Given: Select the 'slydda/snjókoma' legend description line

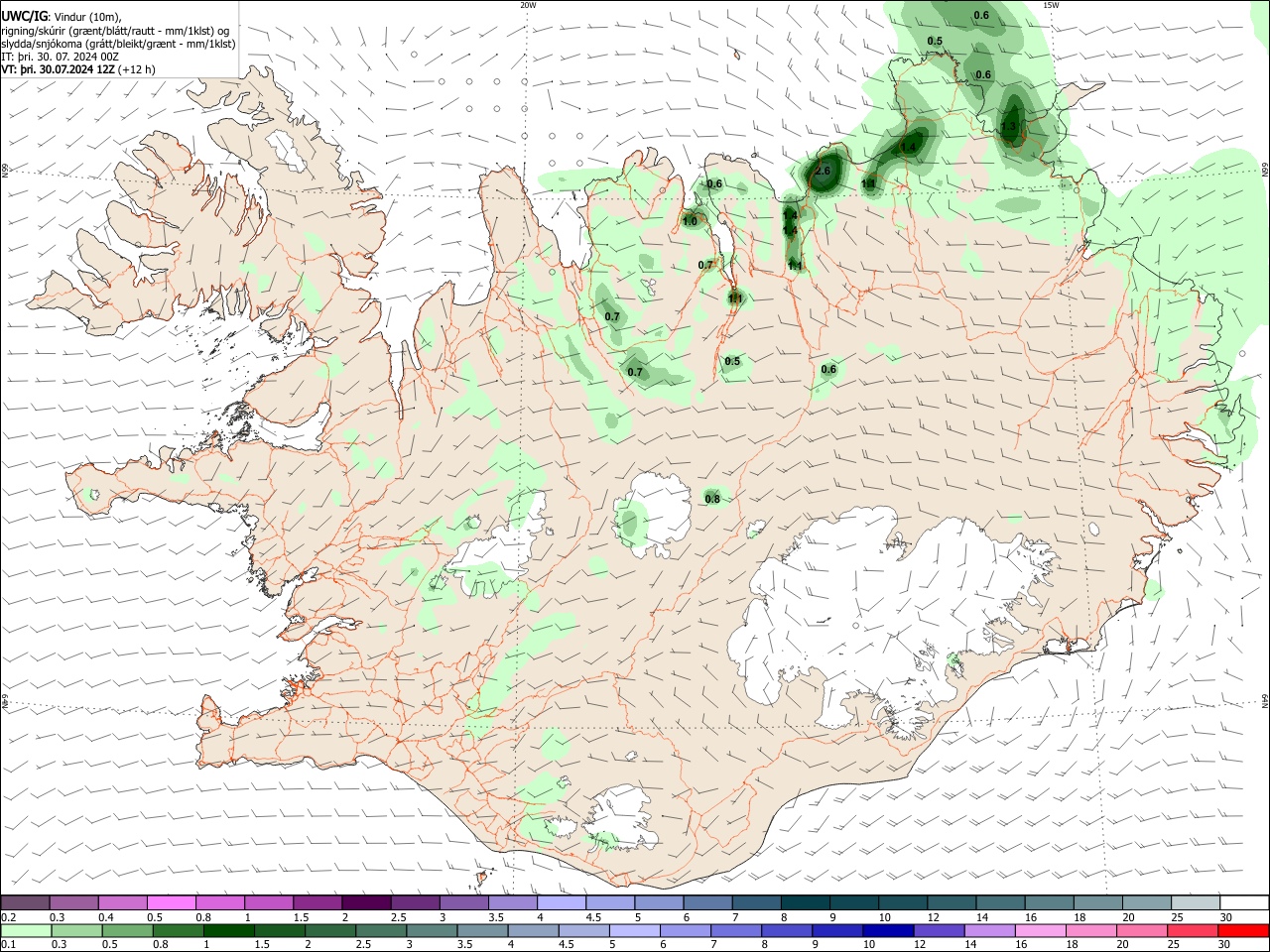Looking at the screenshot, I should (118, 44).
